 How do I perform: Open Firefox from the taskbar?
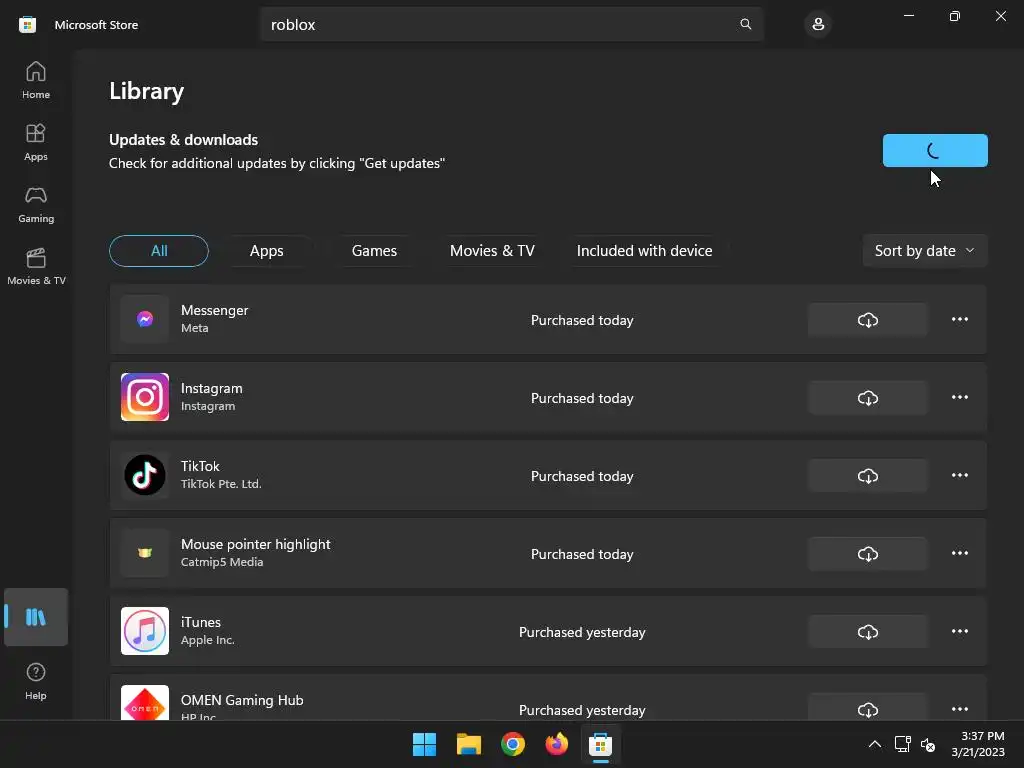pos(556,744)
